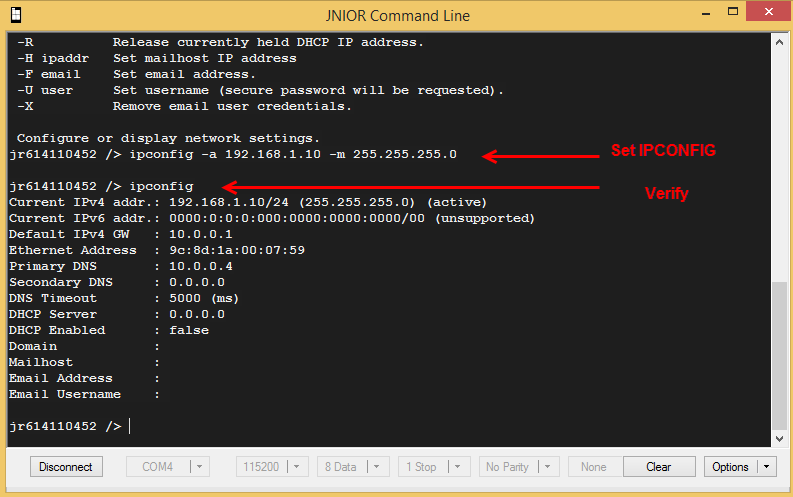Click the 'Default IPv4 GW' value 10.0.0.1
Image resolution: width=793 pixels, height=497 pixels.
pos(201,234)
